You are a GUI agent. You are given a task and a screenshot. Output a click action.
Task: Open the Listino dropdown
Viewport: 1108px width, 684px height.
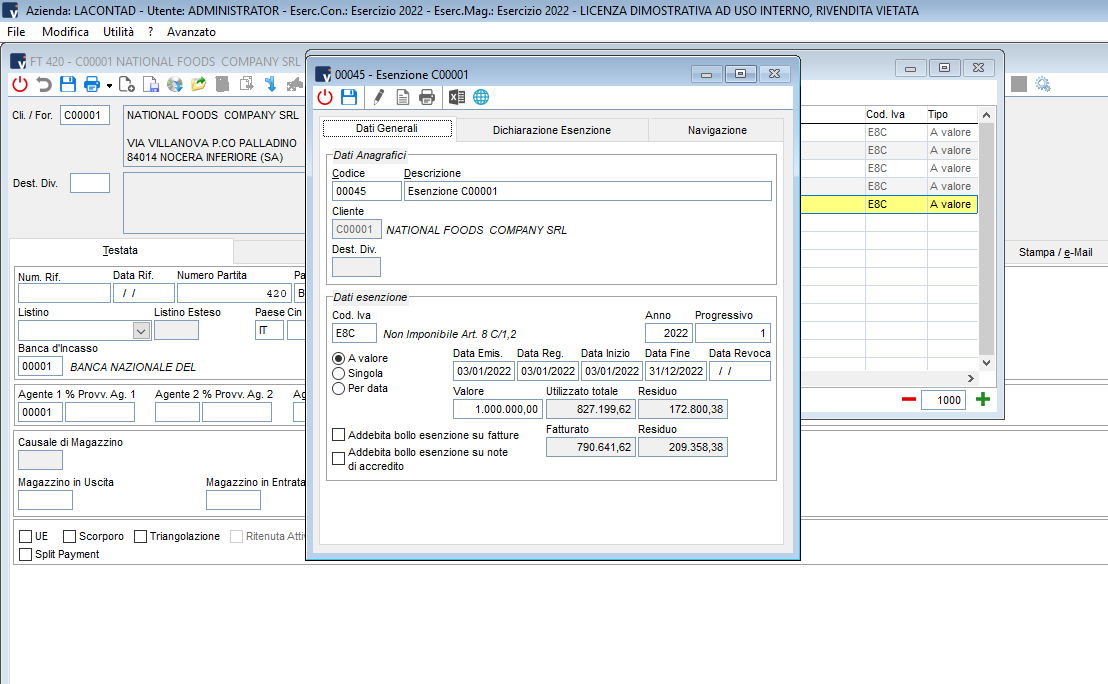point(140,331)
